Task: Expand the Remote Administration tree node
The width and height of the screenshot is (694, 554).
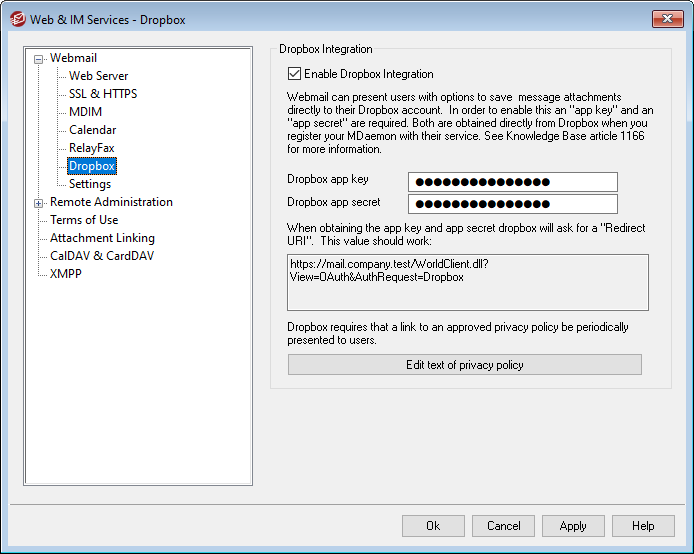Action: 39,203
